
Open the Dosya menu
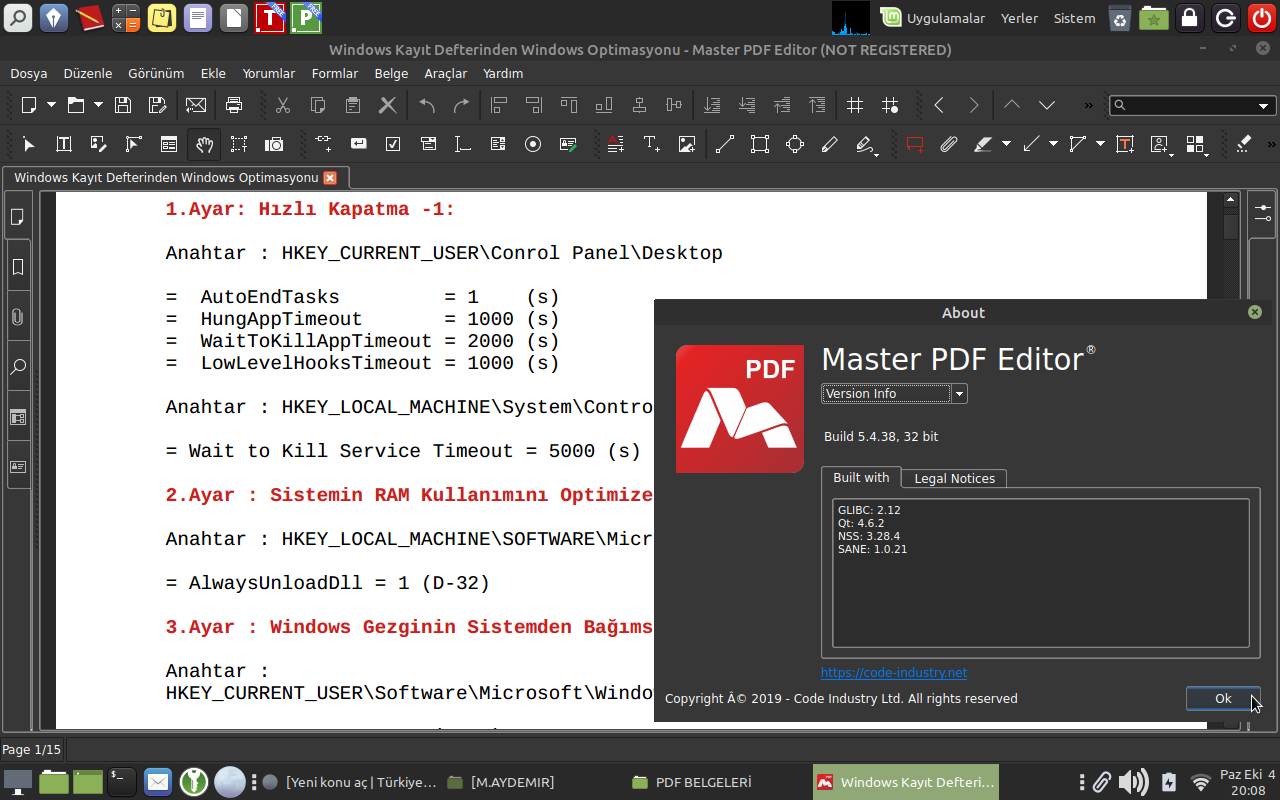[29, 73]
